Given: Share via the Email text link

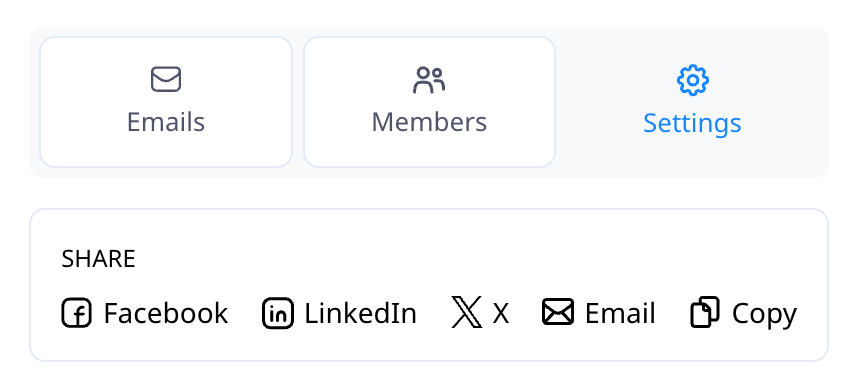Looking at the screenshot, I should pos(620,313).
